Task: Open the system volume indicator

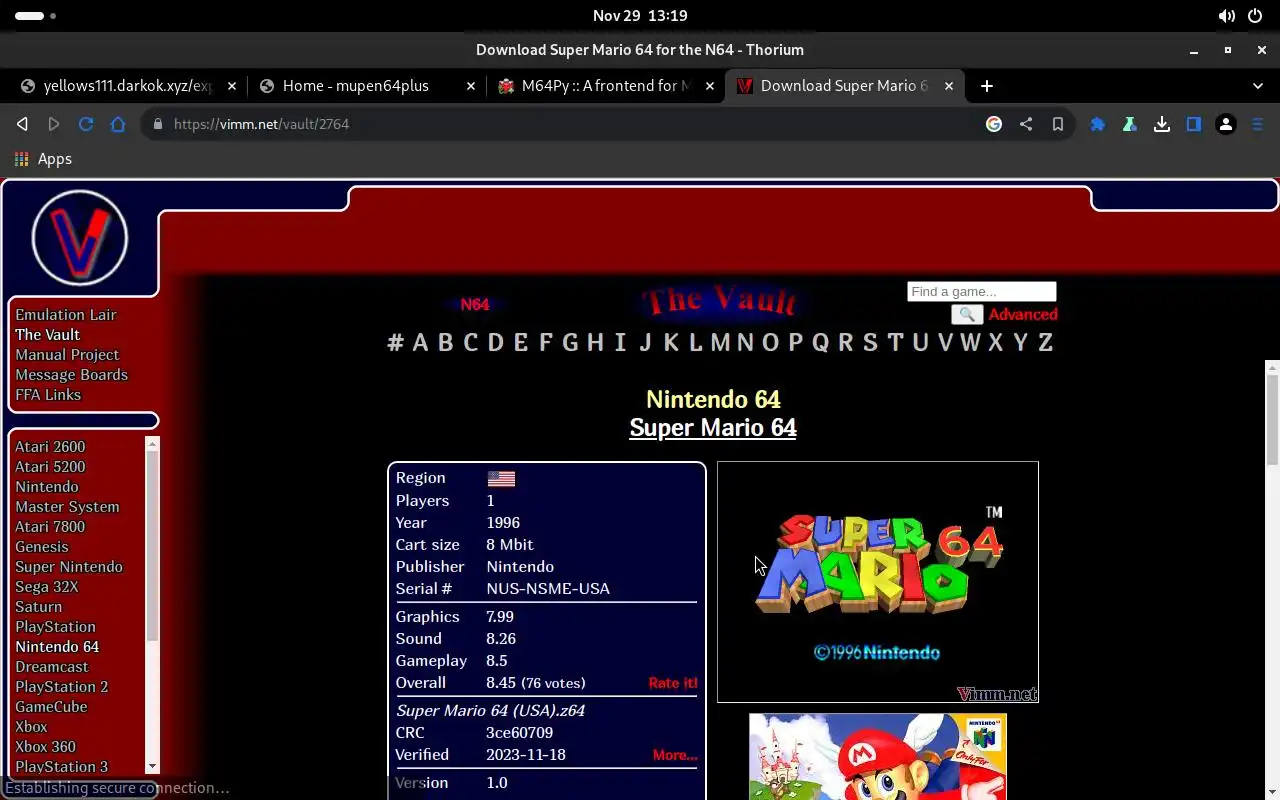Action: 1226,16
